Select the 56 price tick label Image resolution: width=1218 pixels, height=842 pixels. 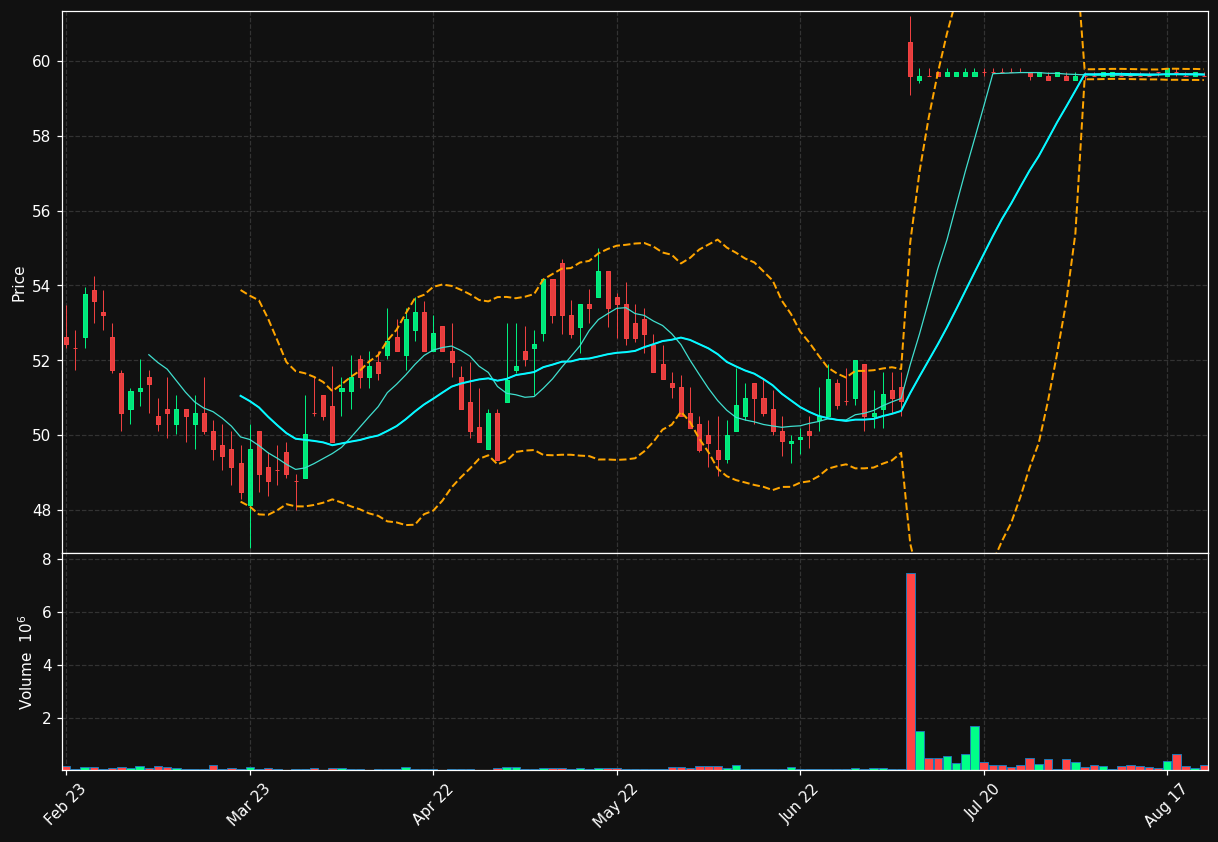[43, 211]
